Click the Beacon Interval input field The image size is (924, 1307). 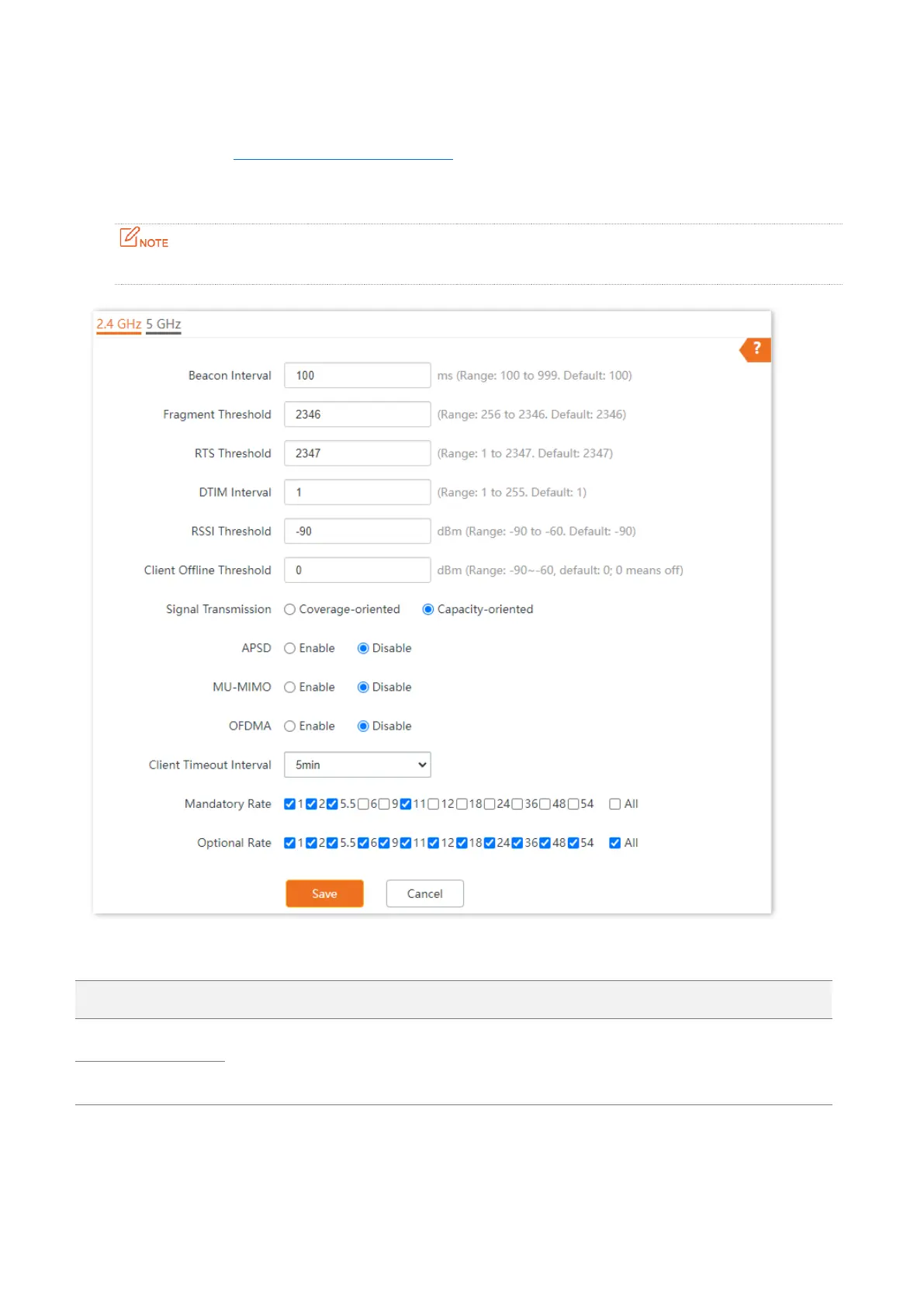[x=357, y=376]
